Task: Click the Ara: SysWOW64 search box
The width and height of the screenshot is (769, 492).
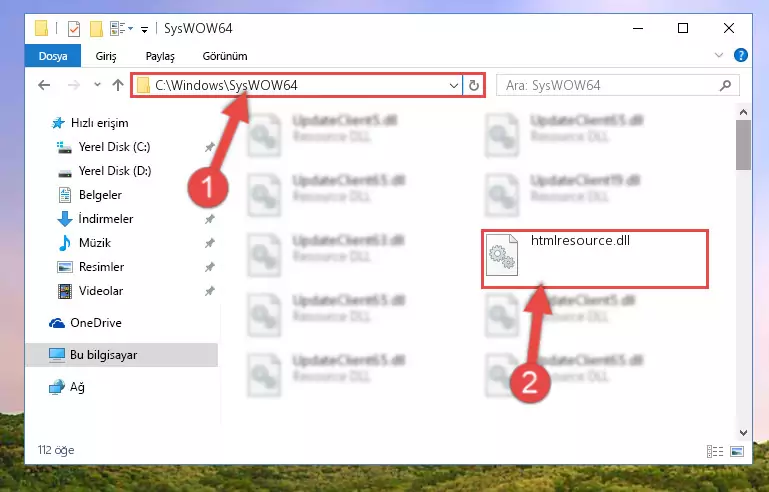Action: [618, 85]
